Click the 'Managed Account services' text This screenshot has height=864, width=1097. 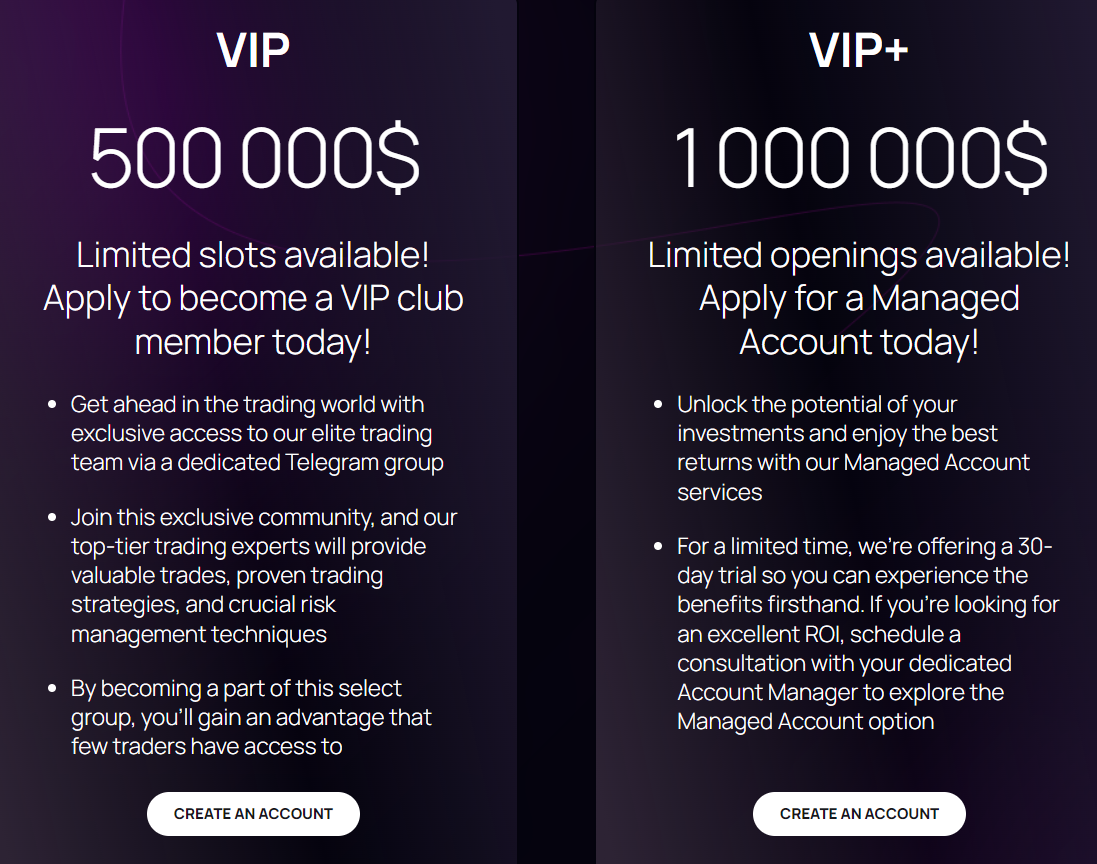[x=854, y=477]
